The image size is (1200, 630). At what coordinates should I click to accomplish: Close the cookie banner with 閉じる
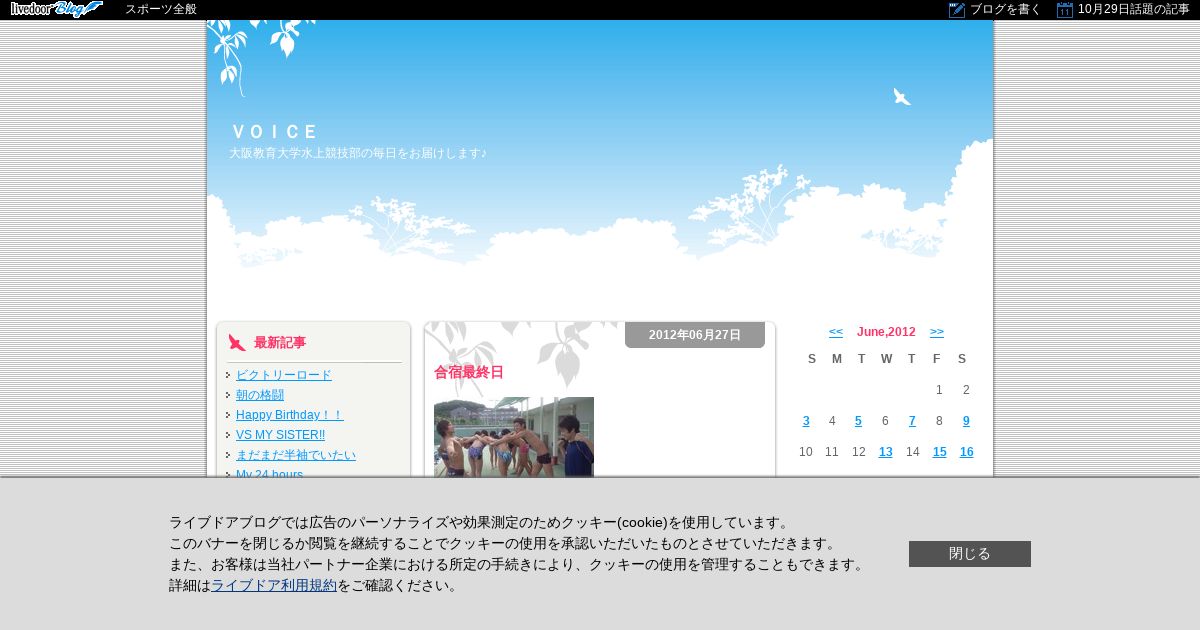(970, 554)
